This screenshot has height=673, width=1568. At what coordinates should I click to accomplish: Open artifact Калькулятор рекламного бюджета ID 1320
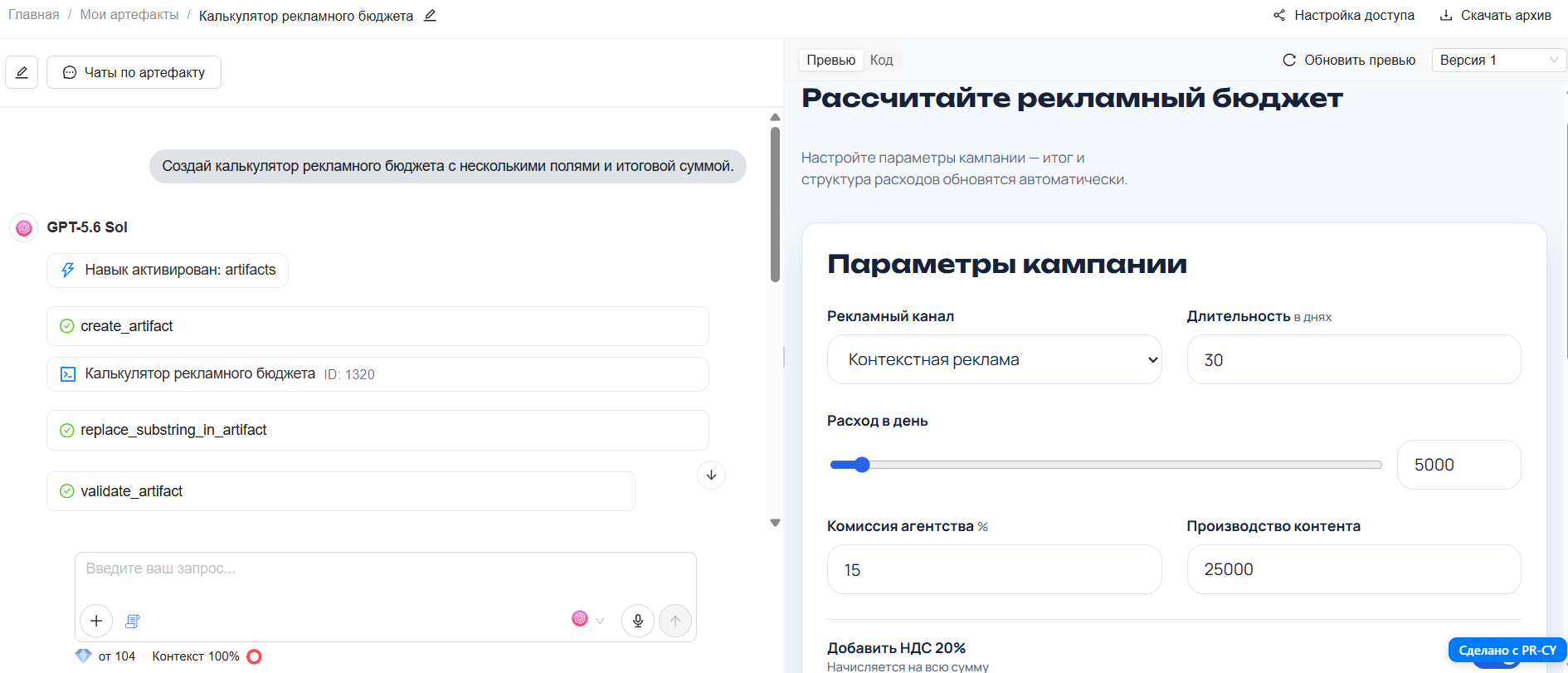pos(377,374)
